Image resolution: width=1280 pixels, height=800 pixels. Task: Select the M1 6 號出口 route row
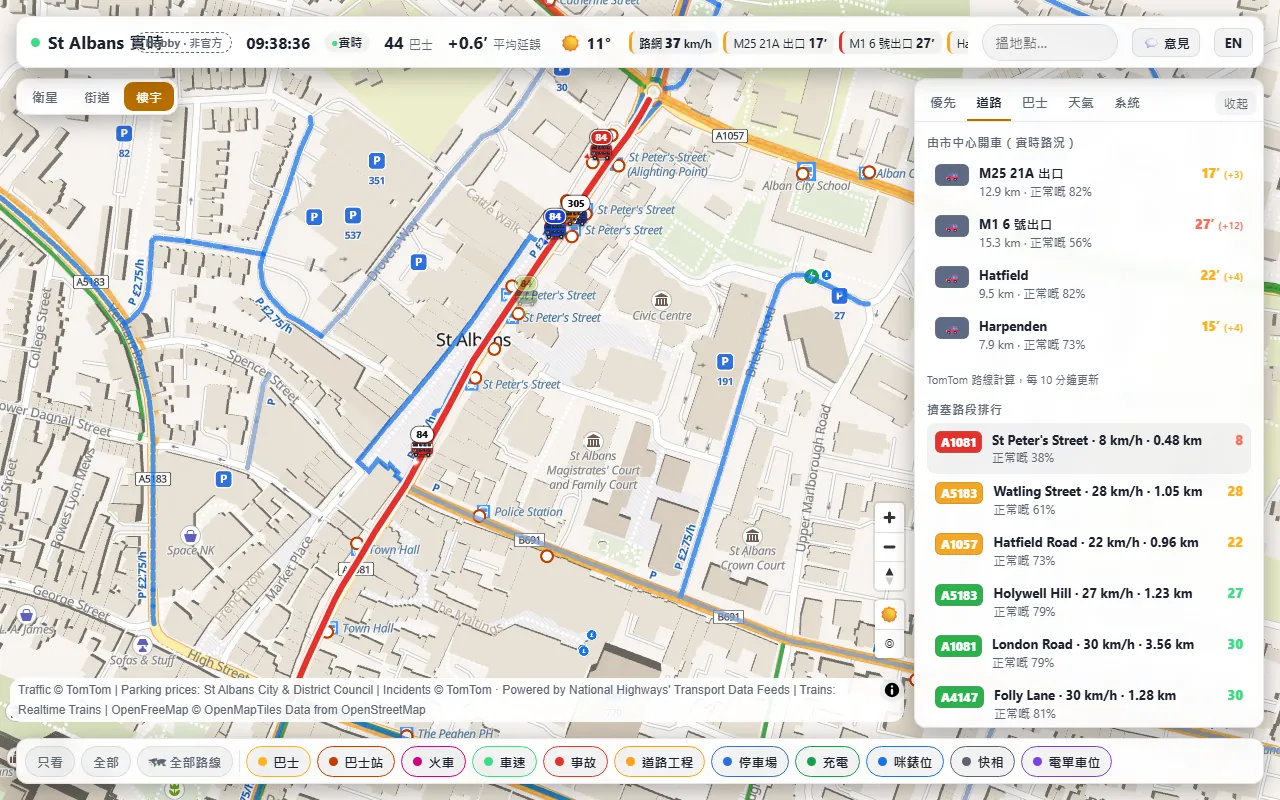point(1089,233)
